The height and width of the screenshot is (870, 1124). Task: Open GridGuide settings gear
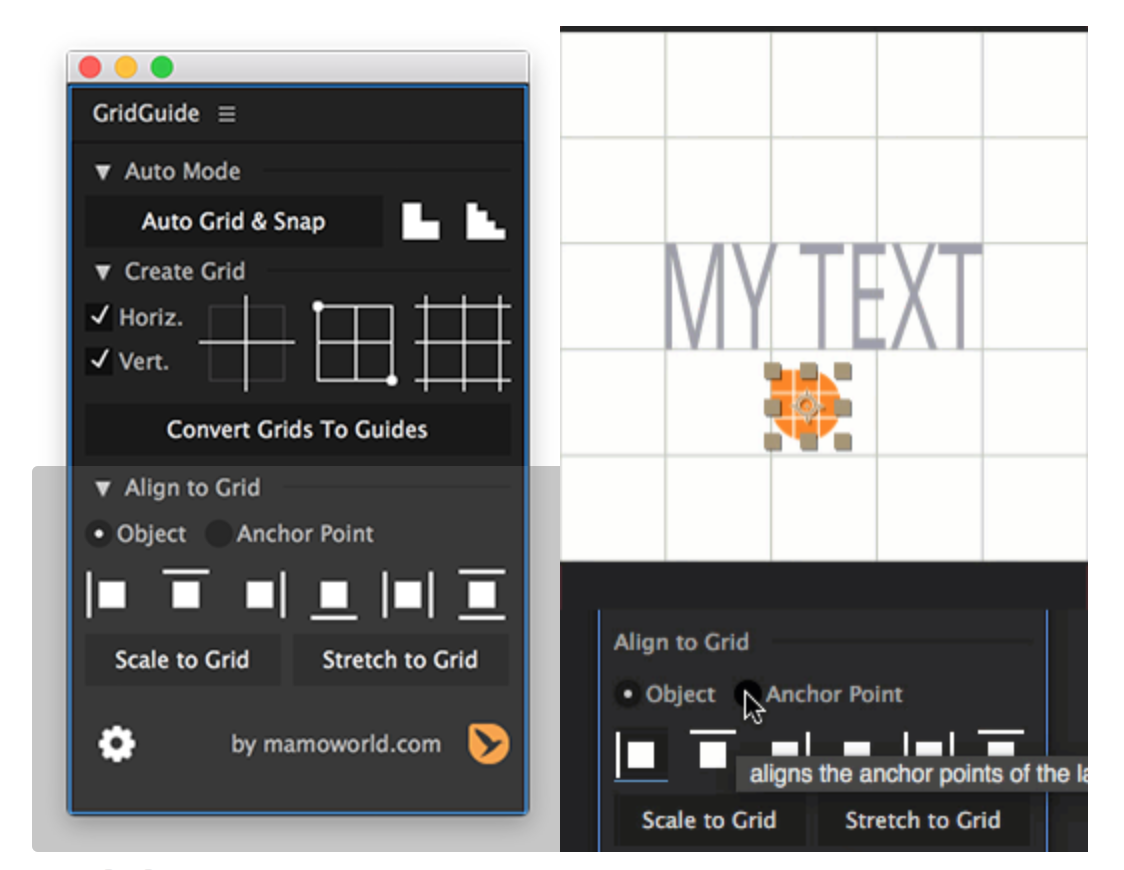click(x=117, y=744)
